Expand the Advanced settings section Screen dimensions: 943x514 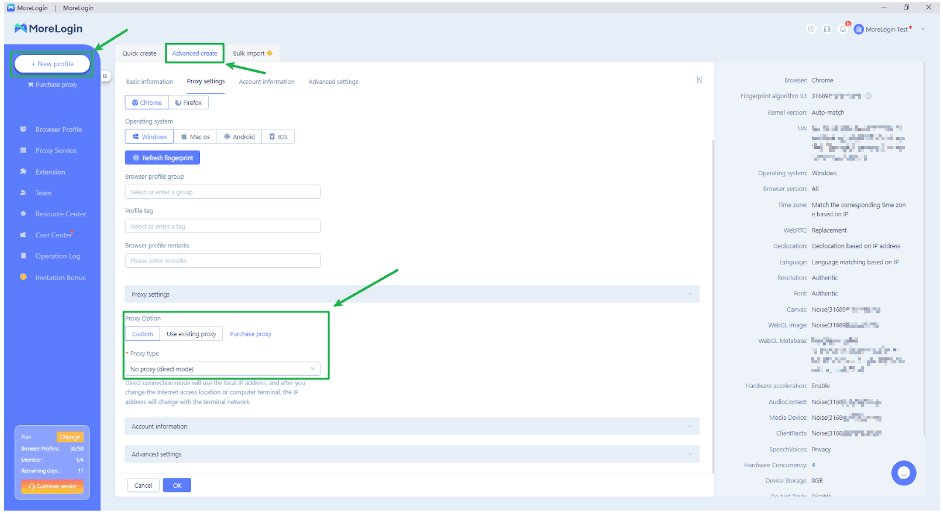pos(412,454)
